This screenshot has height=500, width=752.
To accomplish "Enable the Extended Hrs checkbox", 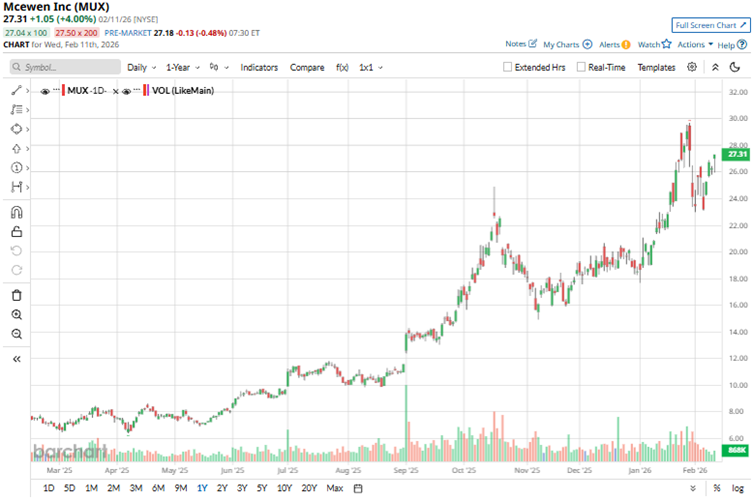I will pyautogui.click(x=507, y=67).
